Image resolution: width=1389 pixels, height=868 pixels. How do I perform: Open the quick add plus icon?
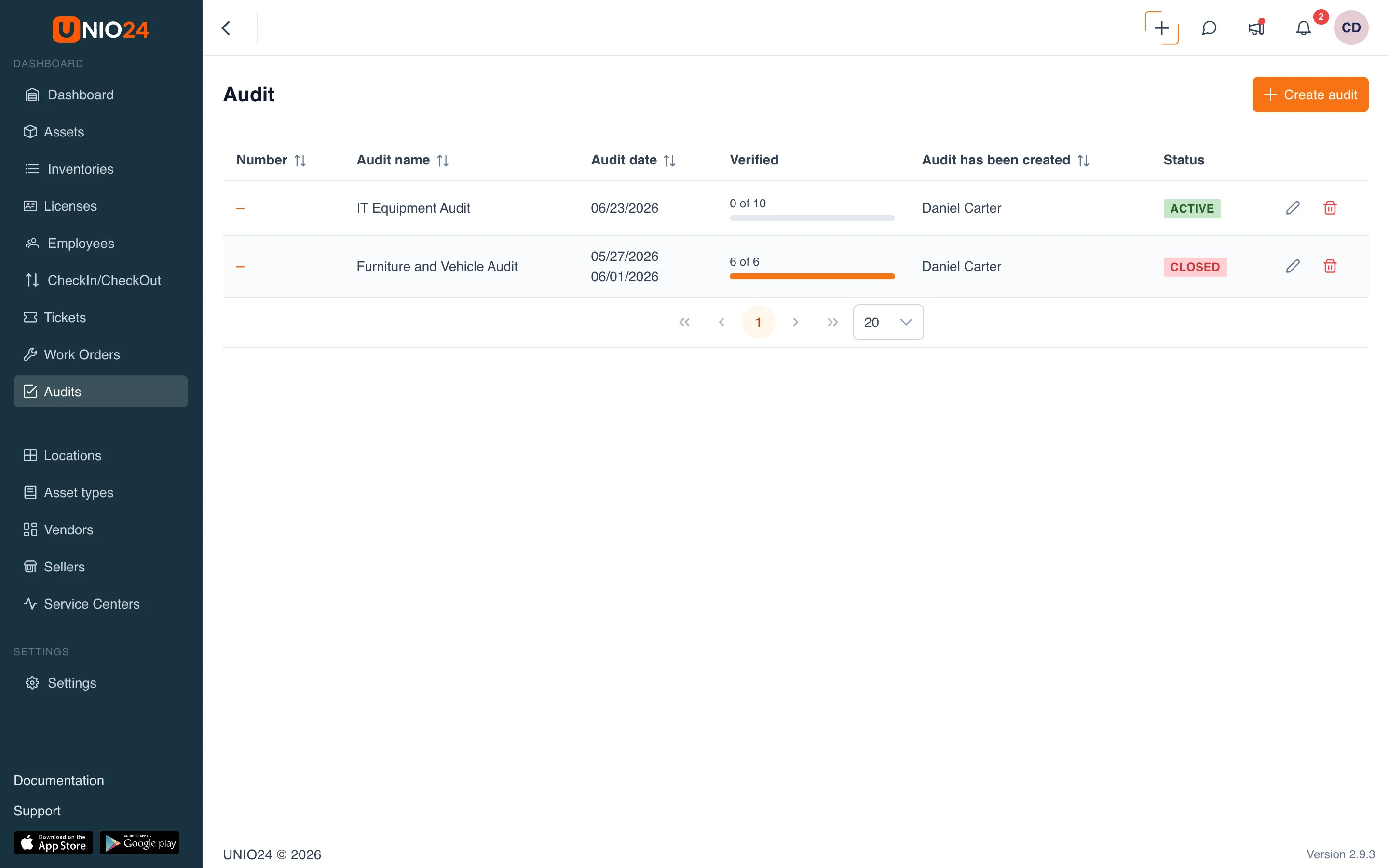1161,28
